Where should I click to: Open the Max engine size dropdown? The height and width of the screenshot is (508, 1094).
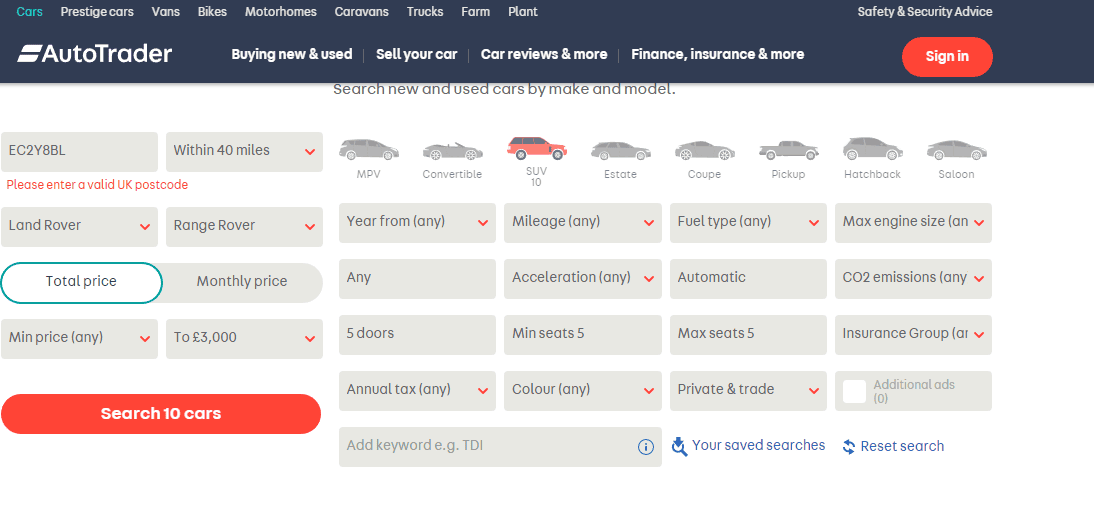913,223
